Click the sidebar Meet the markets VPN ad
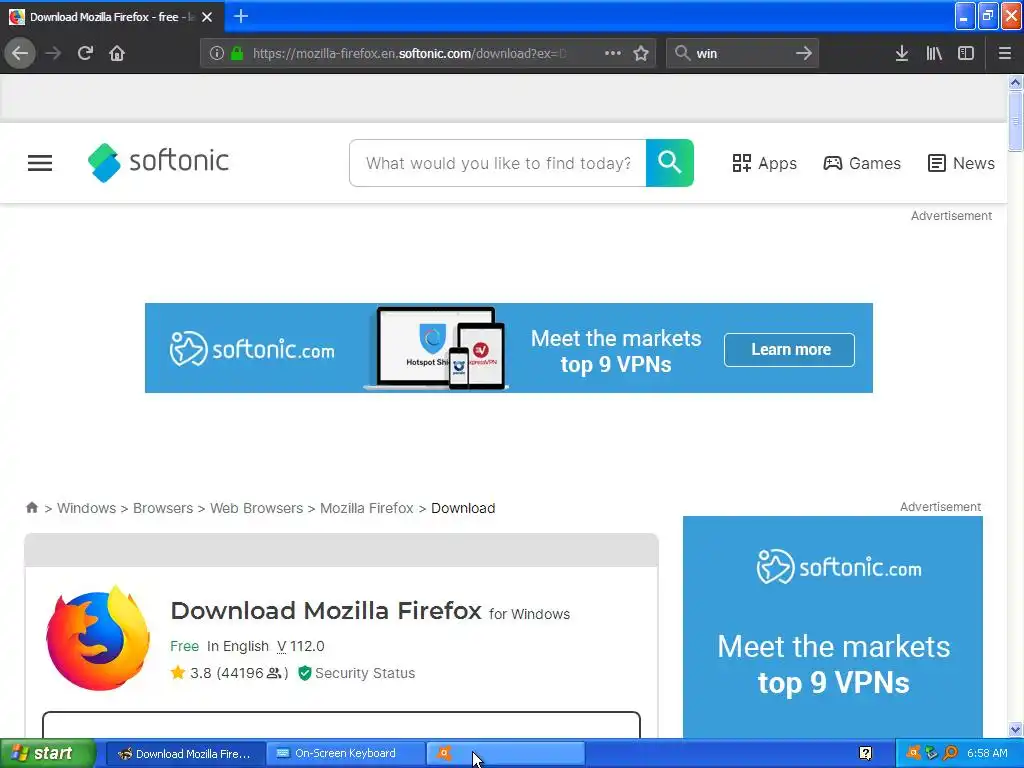The width and height of the screenshot is (1024, 768). (833, 628)
